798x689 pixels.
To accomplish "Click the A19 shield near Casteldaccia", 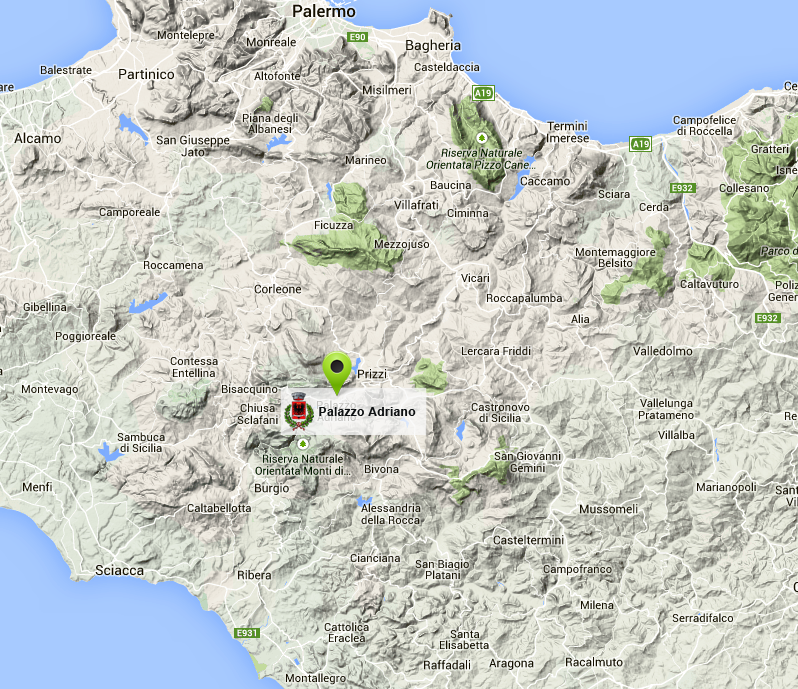I will (x=483, y=93).
